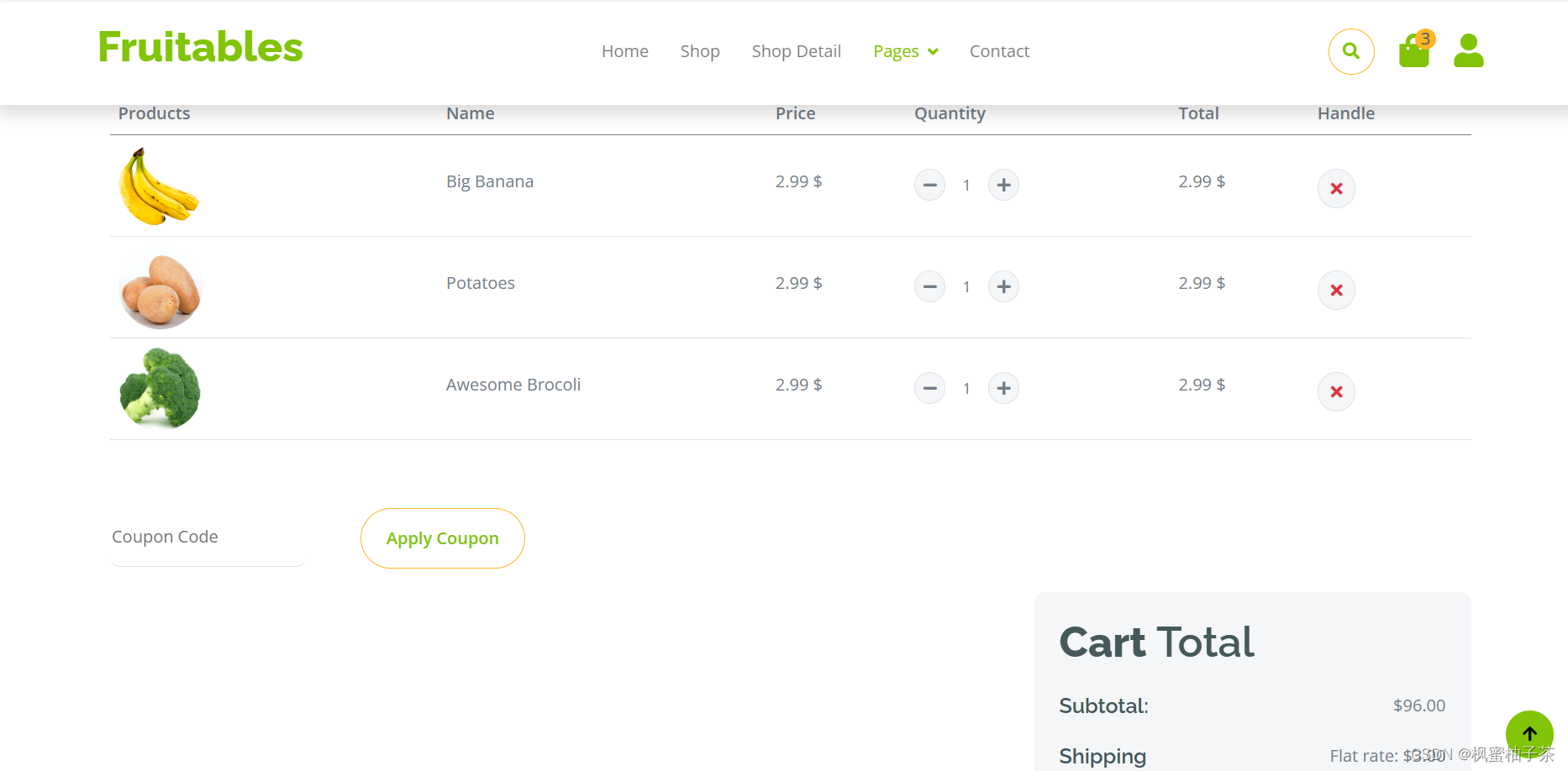Click the Potatoes name text
The image size is (1568, 771).
(481, 283)
